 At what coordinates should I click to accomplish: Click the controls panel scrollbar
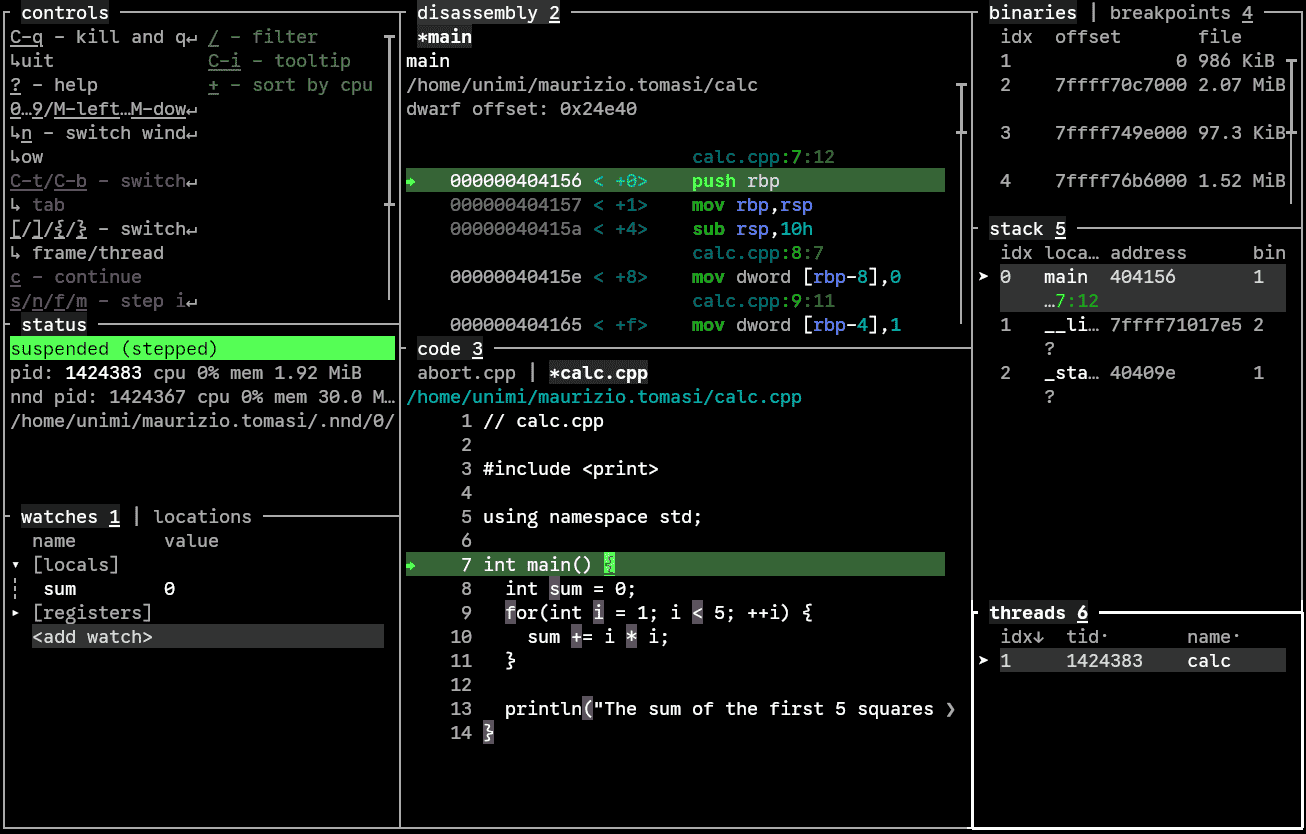click(389, 120)
